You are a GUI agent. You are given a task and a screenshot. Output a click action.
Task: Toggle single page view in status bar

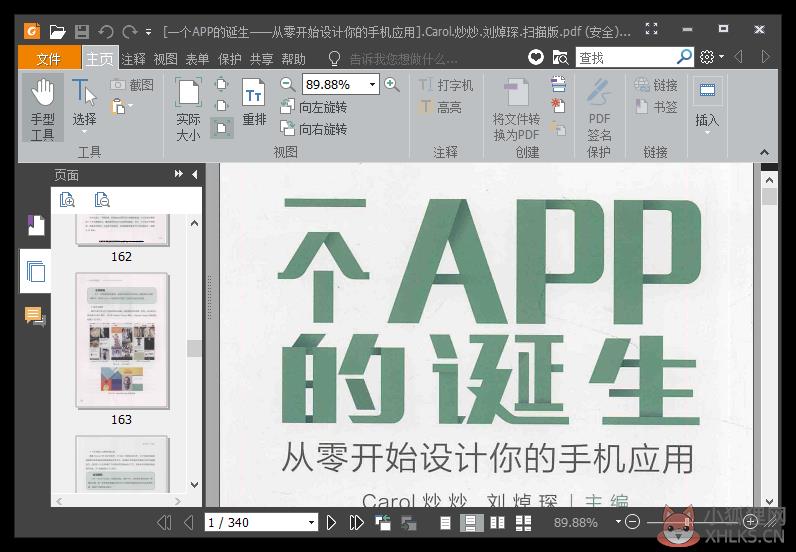[445, 523]
